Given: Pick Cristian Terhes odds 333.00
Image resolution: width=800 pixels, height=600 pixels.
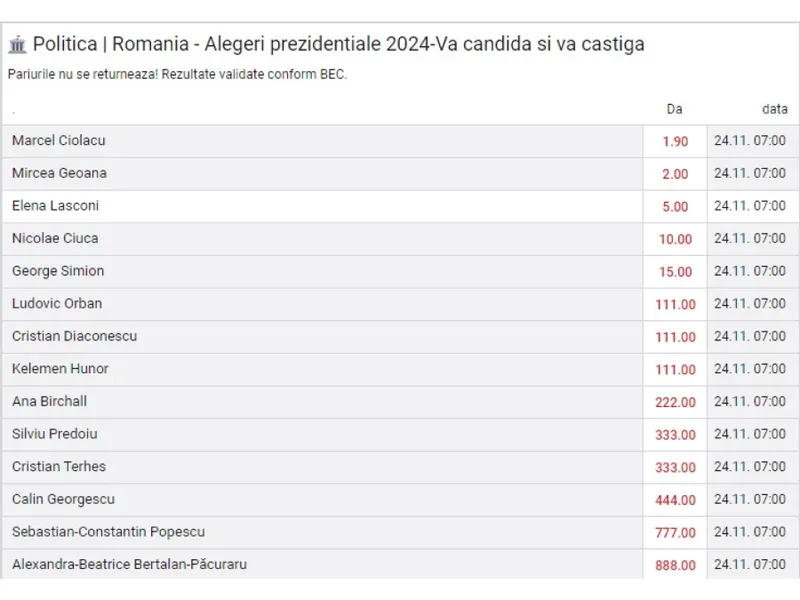Looking at the screenshot, I should (x=675, y=468).
